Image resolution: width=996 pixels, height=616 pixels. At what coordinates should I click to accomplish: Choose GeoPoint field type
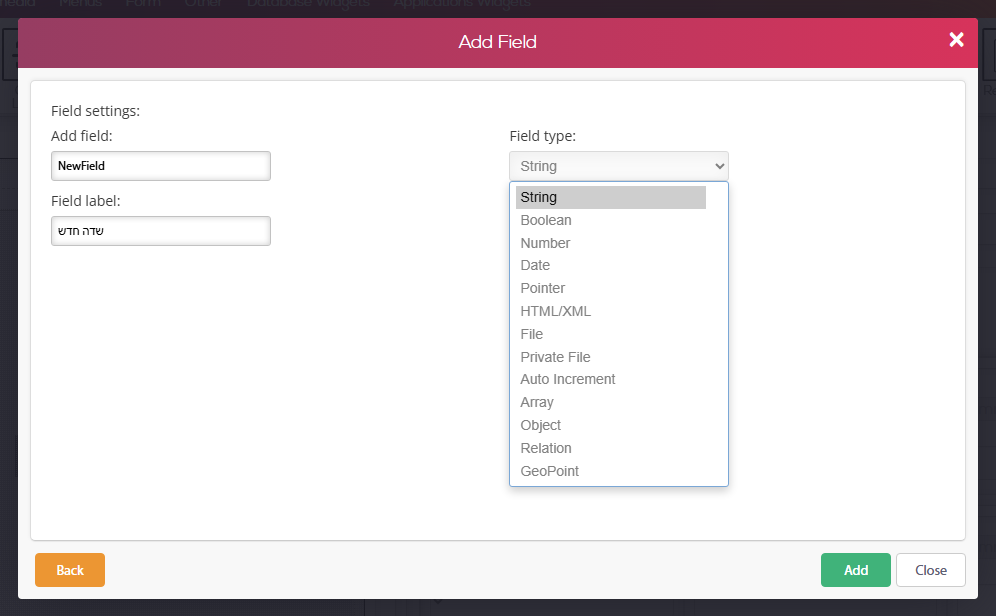(610, 471)
